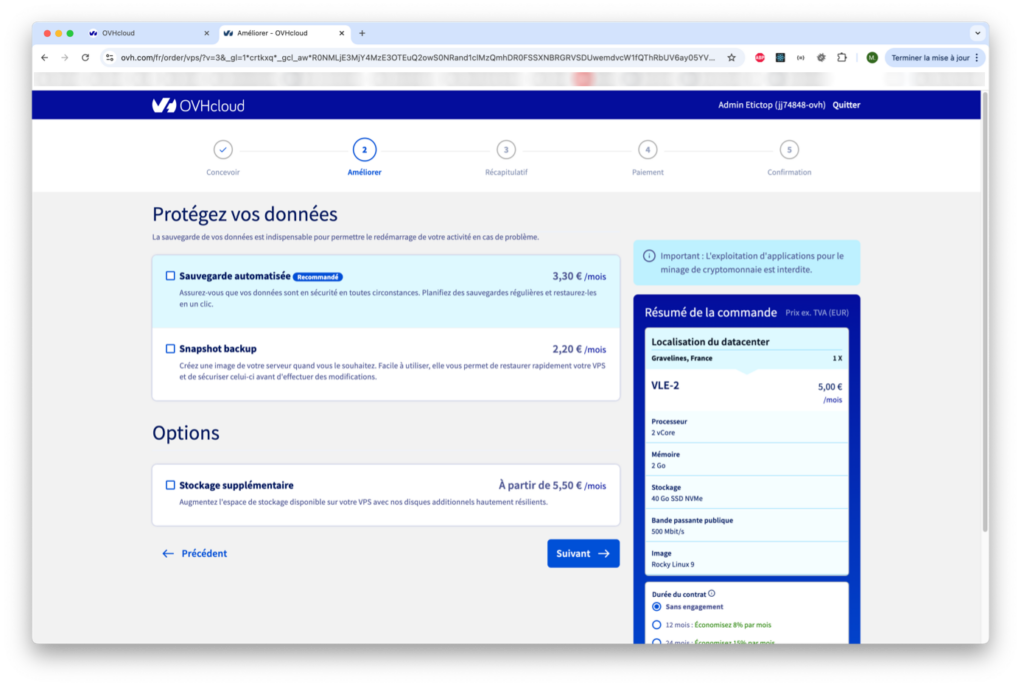Click the browser address bar URL
This screenshot has height=689, width=1024.
point(418,57)
